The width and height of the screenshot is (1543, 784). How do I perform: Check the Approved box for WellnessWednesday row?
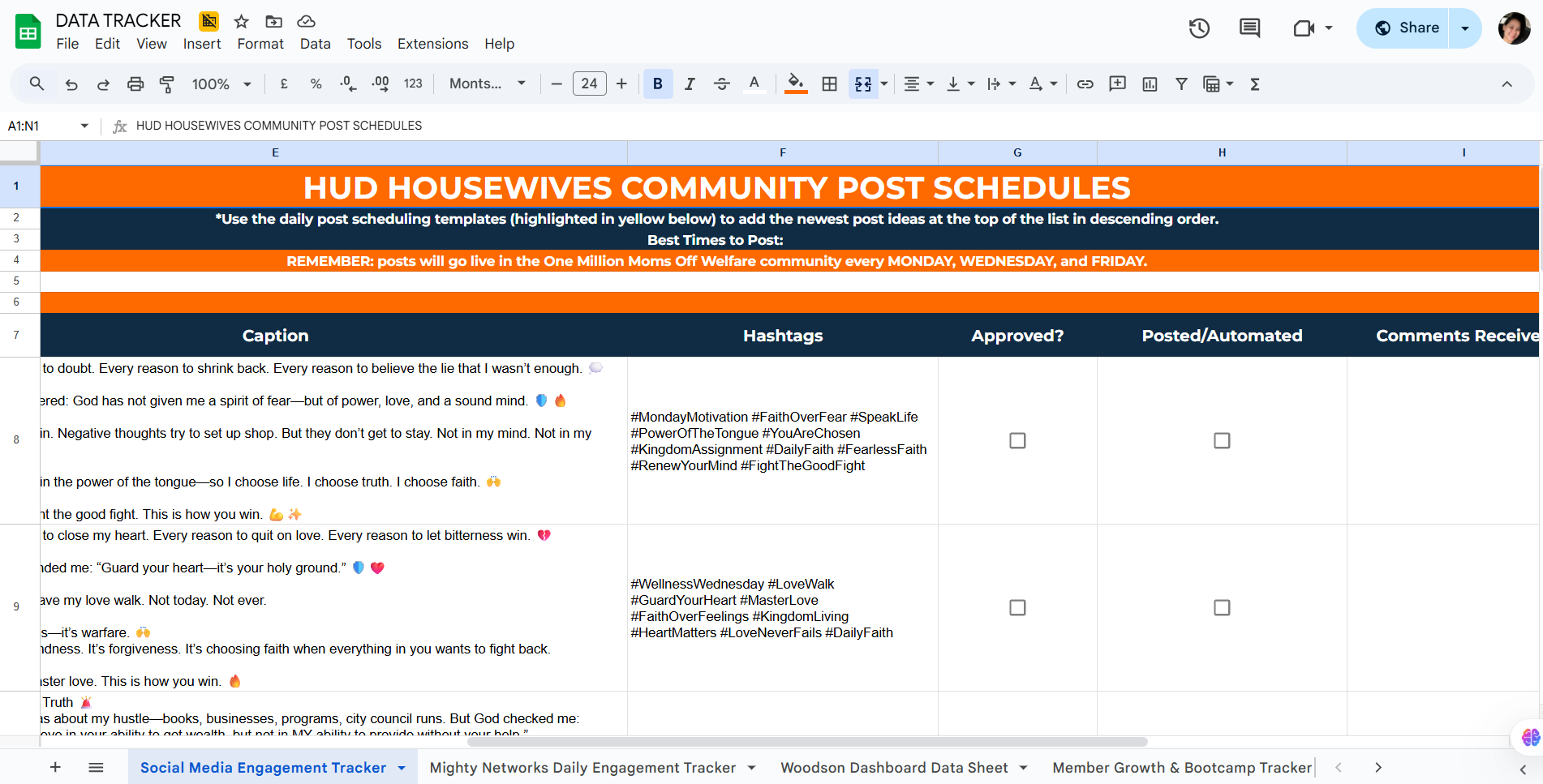tap(1017, 607)
